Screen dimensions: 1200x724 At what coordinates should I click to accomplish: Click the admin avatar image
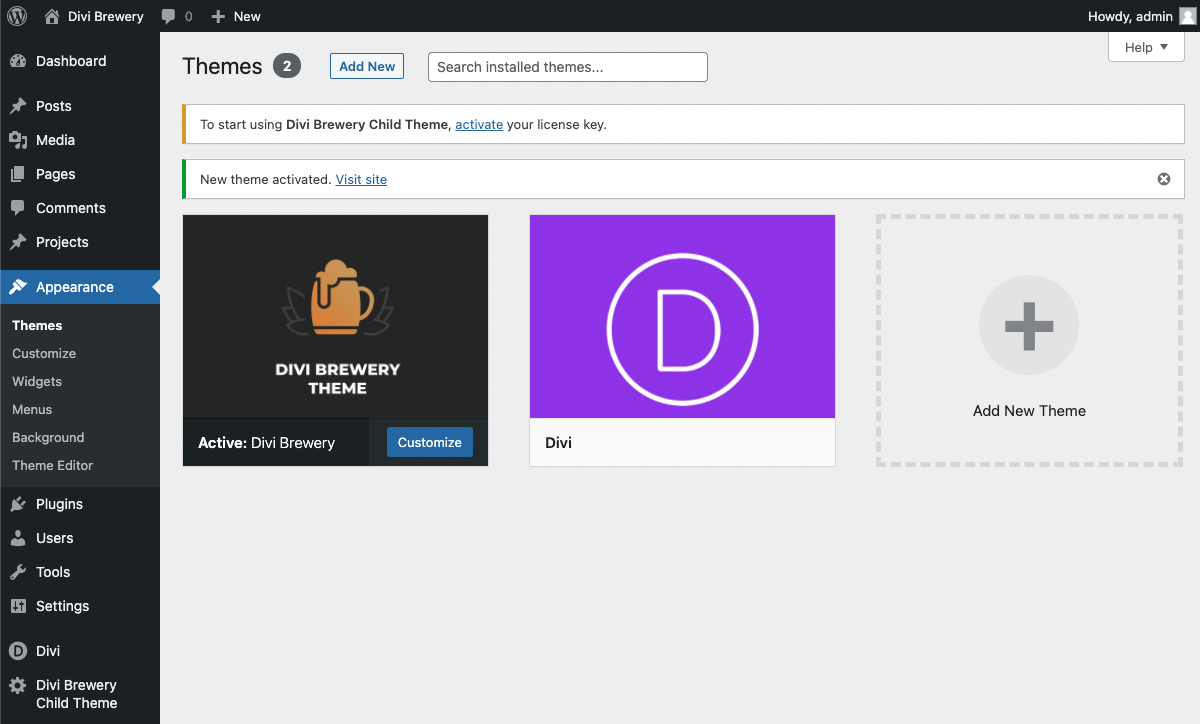[x=1187, y=16]
